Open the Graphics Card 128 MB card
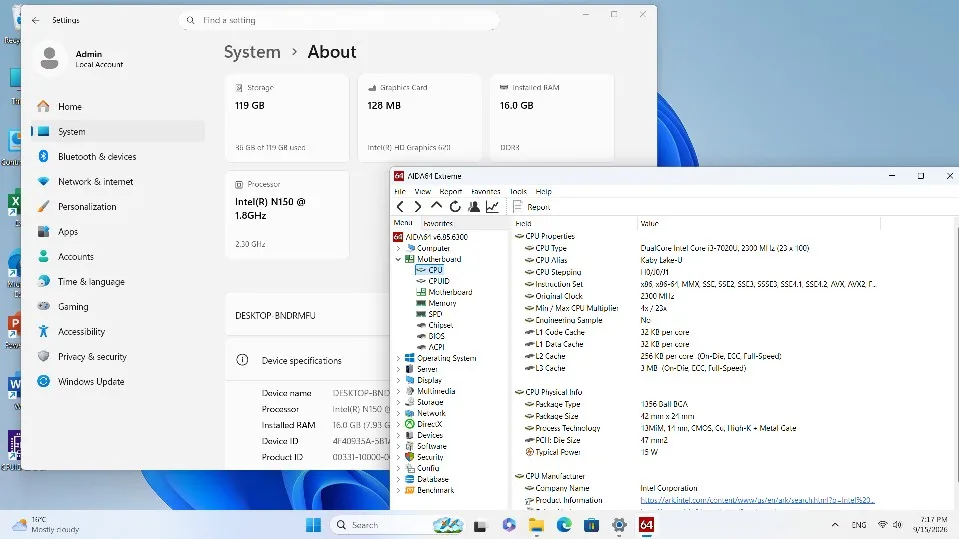This screenshot has height=539, width=959. [420, 117]
